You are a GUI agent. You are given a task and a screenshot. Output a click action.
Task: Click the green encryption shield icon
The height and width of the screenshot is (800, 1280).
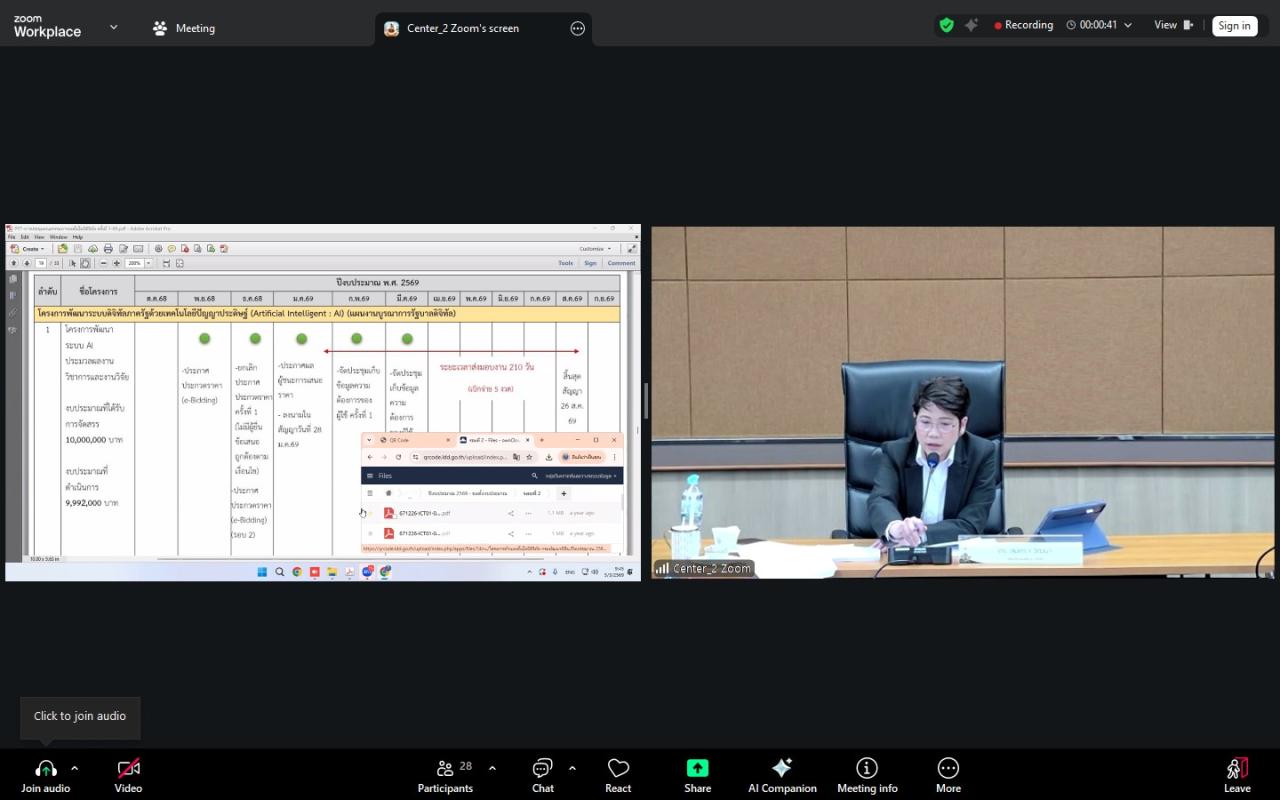(946, 25)
